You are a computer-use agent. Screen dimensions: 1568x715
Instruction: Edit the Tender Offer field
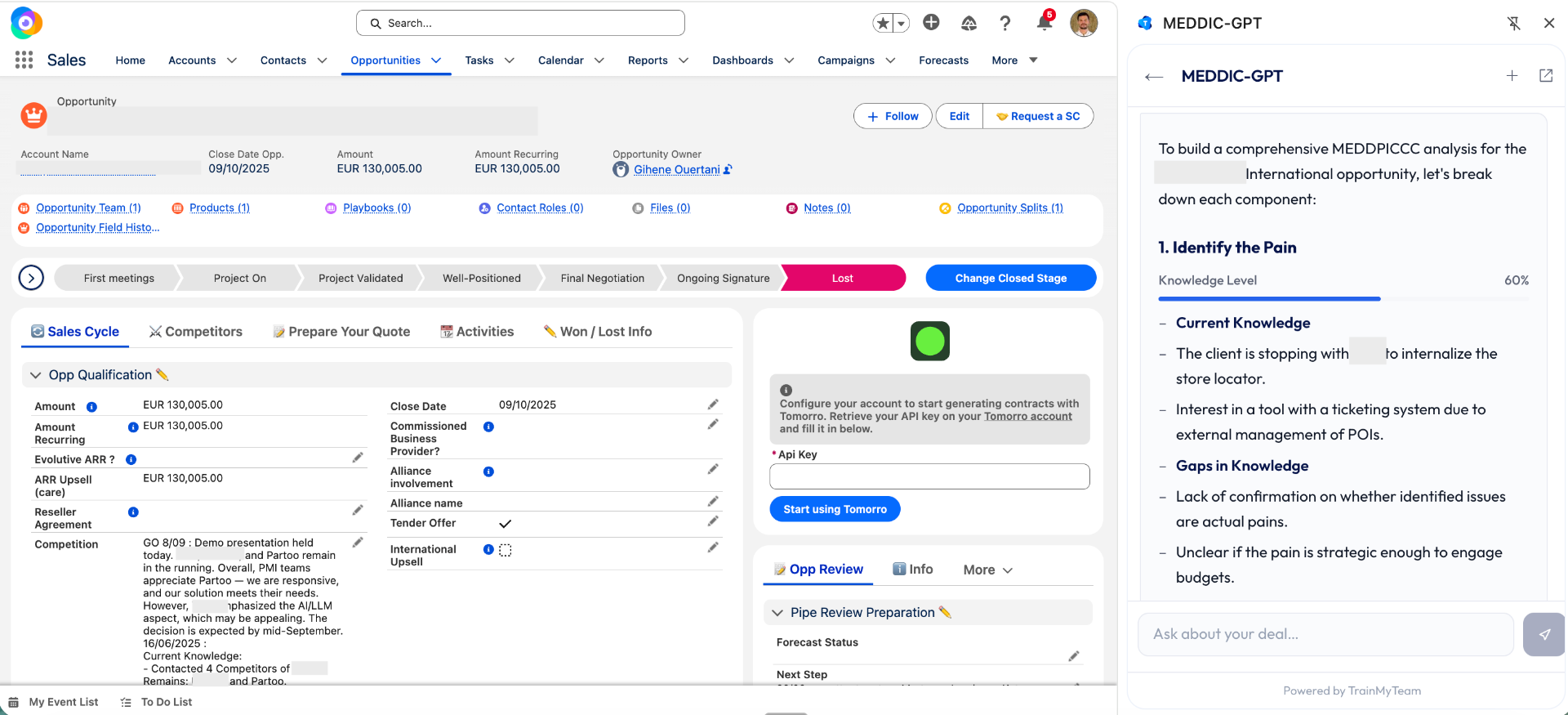click(x=713, y=521)
